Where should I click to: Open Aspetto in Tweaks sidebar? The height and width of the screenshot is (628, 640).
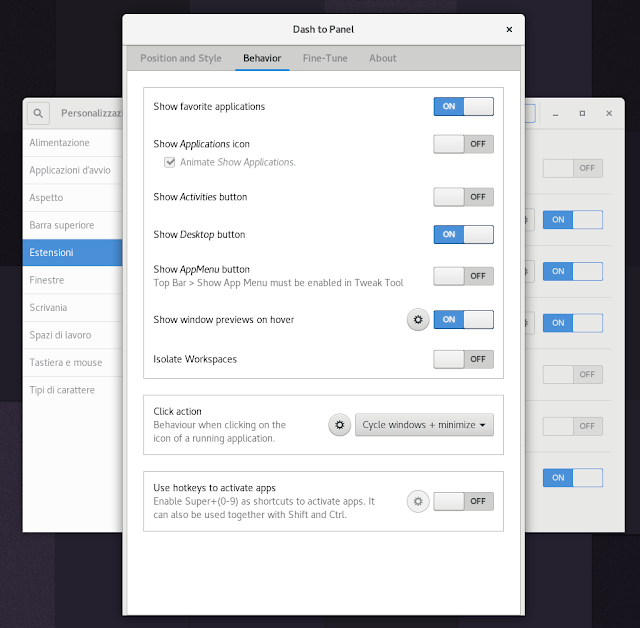click(x=73, y=198)
